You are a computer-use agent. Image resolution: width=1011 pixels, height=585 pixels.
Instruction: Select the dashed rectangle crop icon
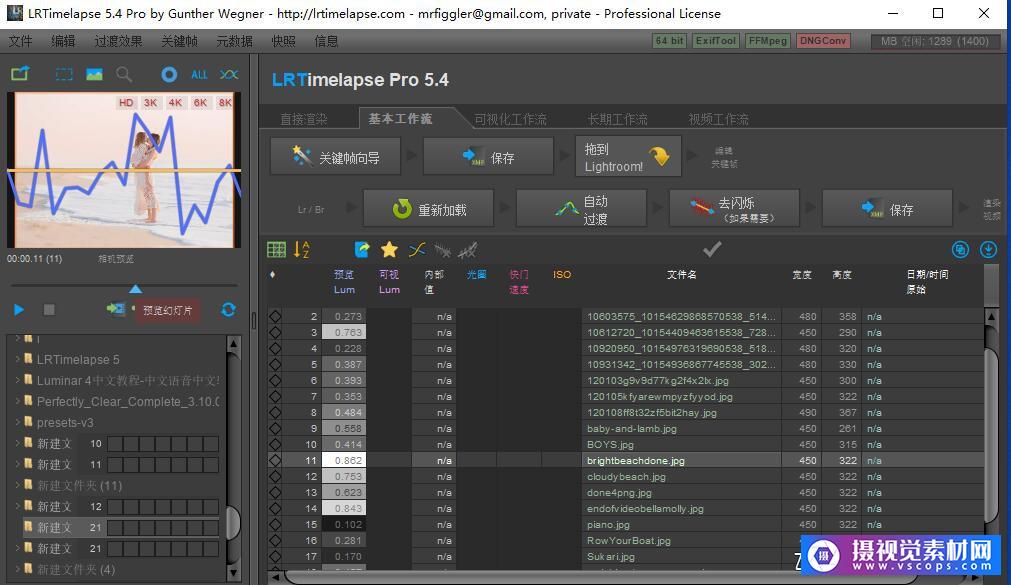click(64, 74)
